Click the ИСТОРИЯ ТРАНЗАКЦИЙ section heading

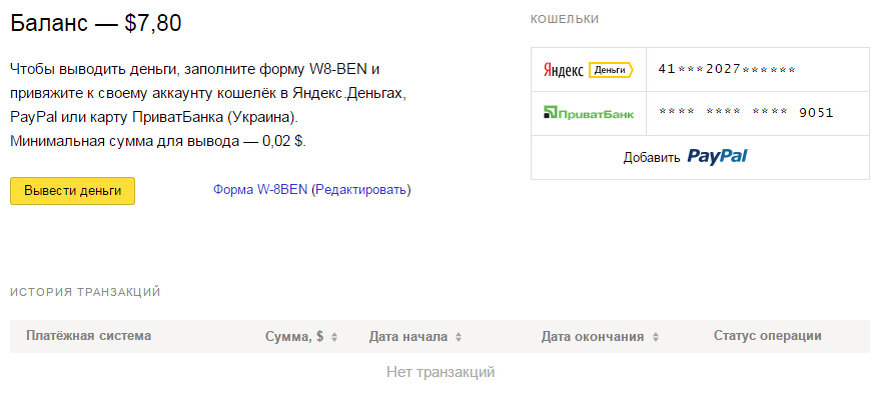(85, 292)
